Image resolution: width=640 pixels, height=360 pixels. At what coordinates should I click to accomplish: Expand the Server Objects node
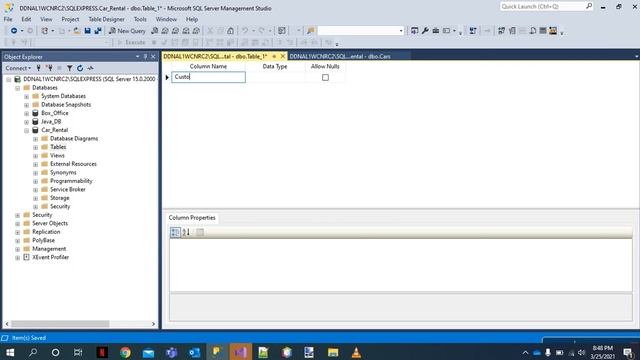coord(18,223)
